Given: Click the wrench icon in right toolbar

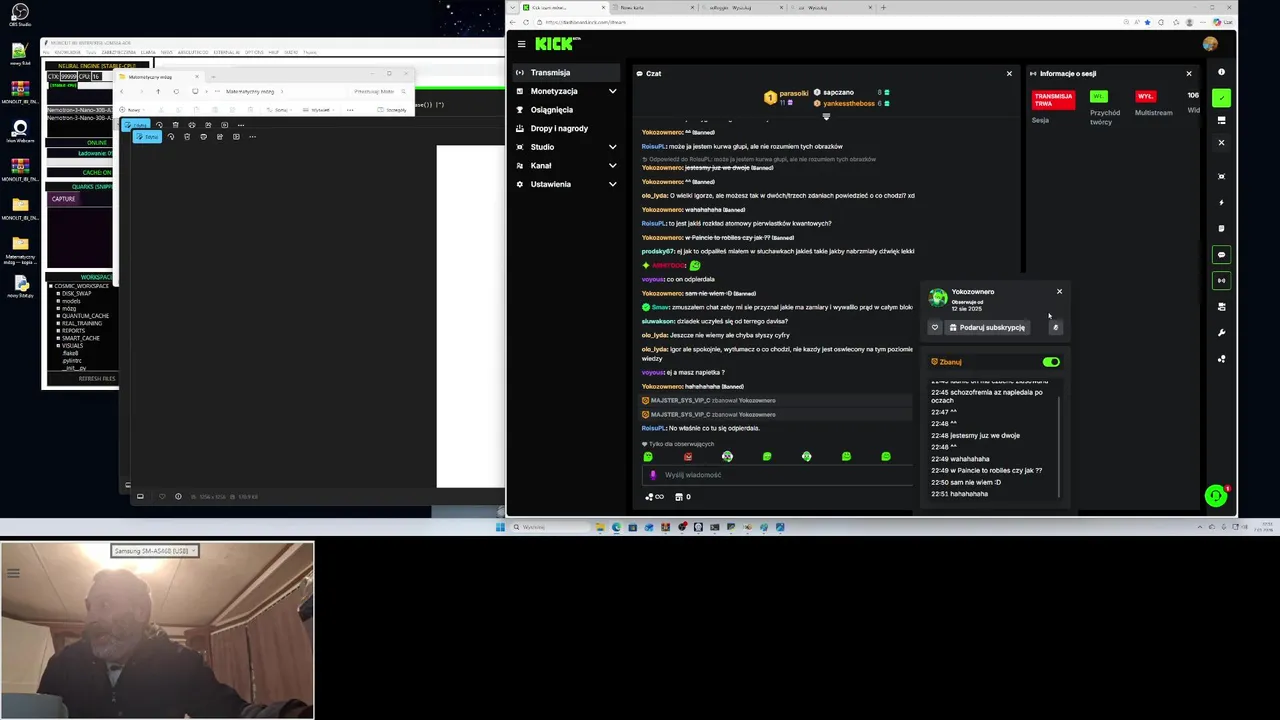Looking at the screenshot, I should tap(1221, 333).
